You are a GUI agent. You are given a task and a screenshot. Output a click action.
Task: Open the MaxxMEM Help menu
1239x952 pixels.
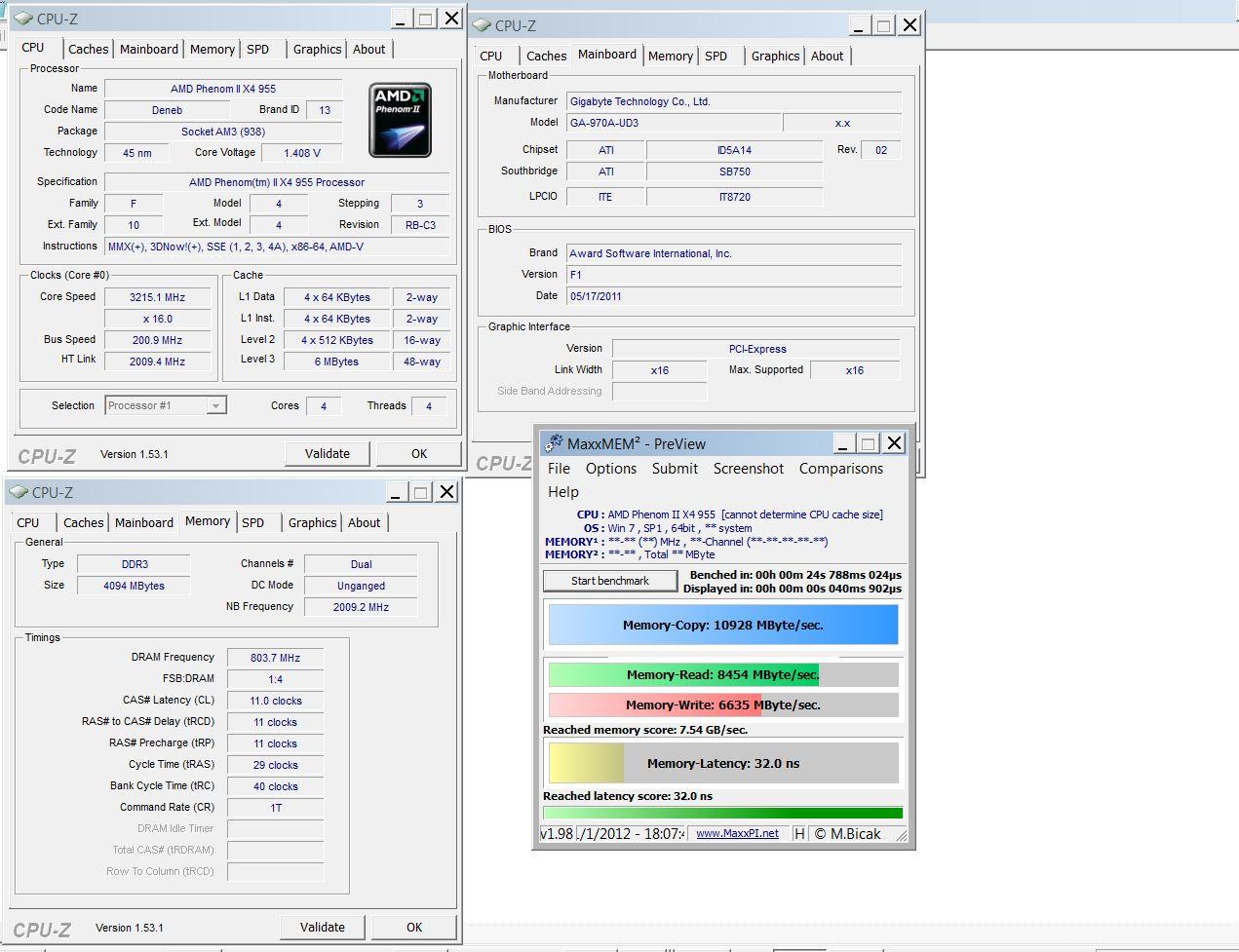(563, 492)
